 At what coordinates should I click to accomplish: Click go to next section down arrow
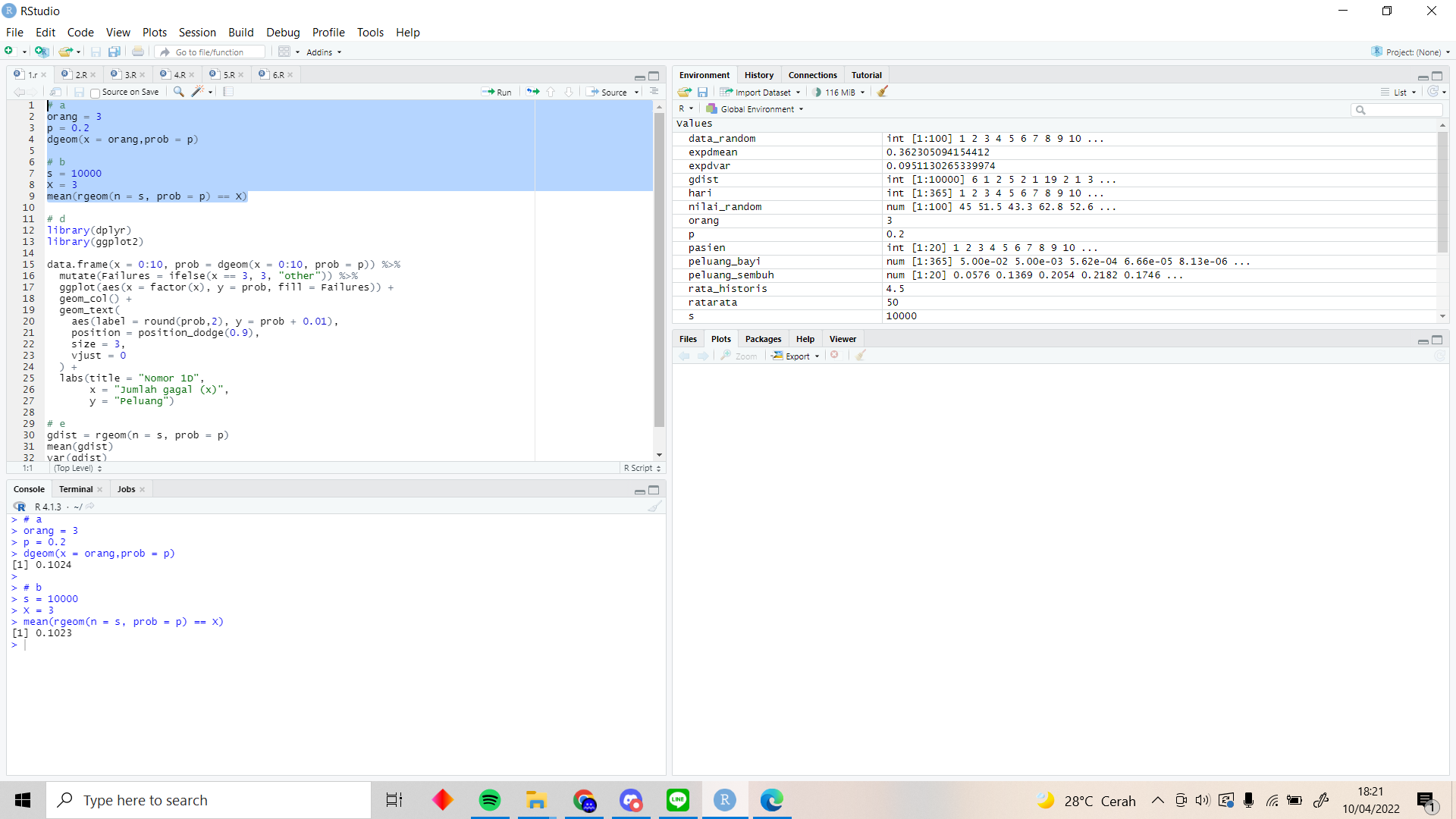(x=569, y=92)
